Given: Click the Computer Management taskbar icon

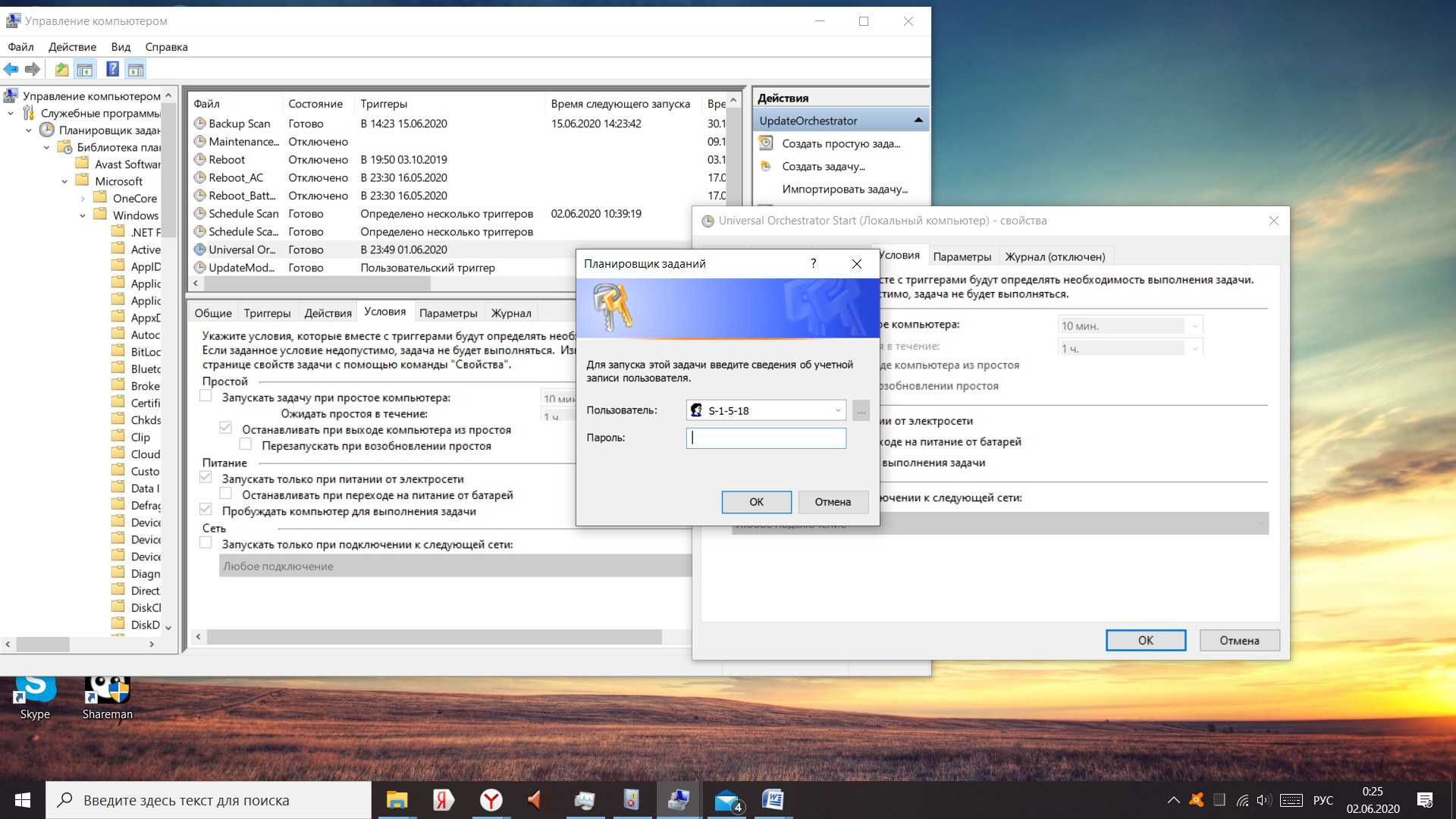Looking at the screenshot, I should pyautogui.click(x=679, y=800).
